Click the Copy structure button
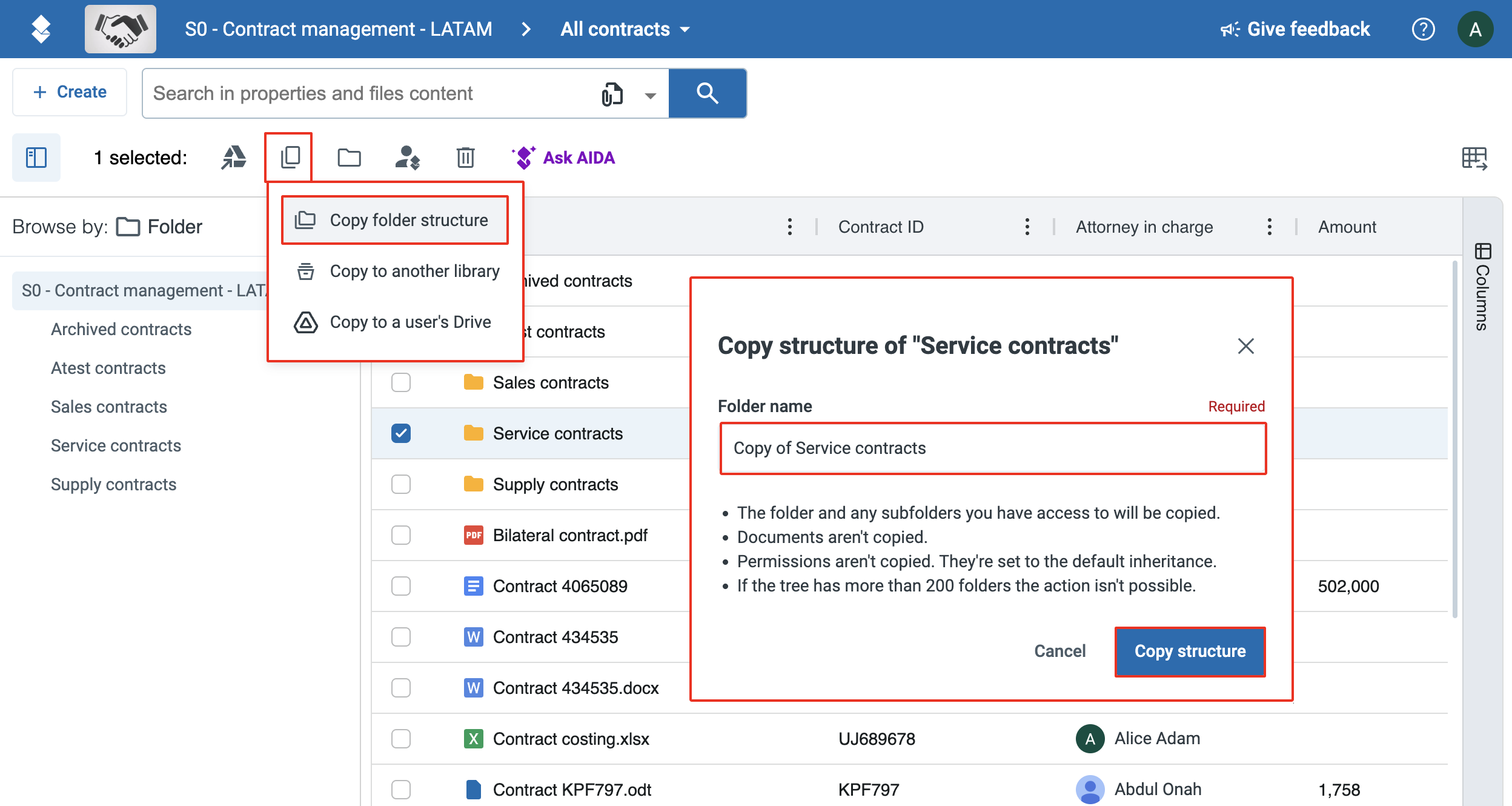The height and width of the screenshot is (806, 1512). tap(1190, 651)
